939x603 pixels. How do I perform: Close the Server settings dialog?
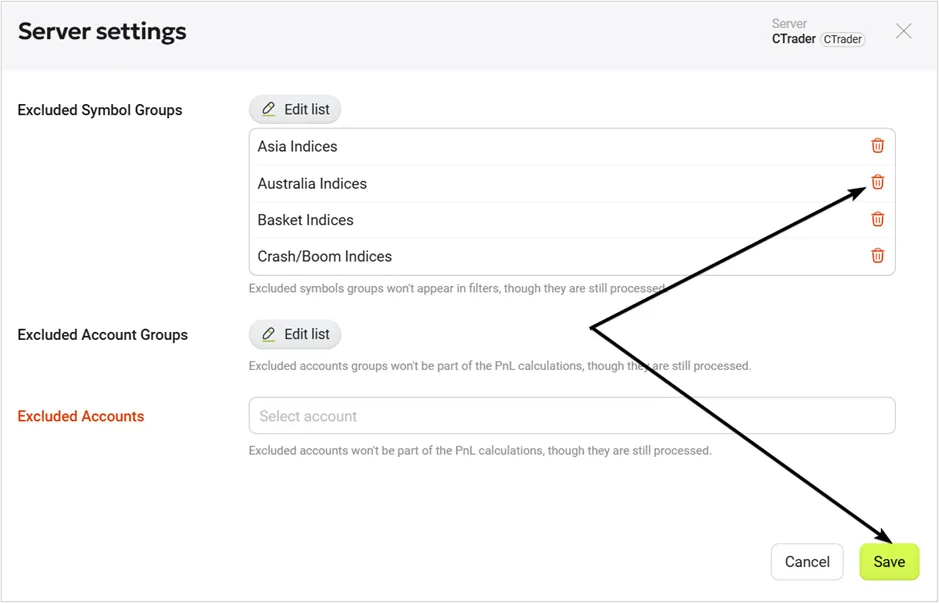coord(903,31)
